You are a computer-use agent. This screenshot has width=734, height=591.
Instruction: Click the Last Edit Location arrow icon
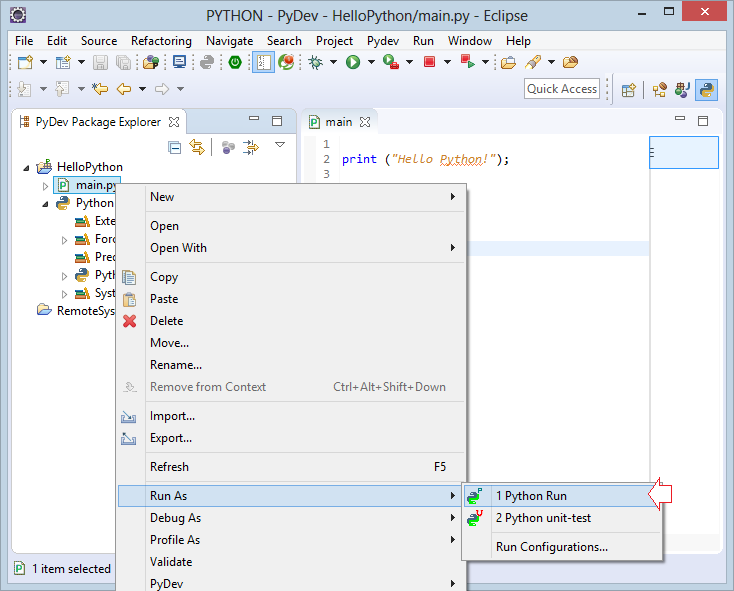pyautogui.click(x=100, y=88)
